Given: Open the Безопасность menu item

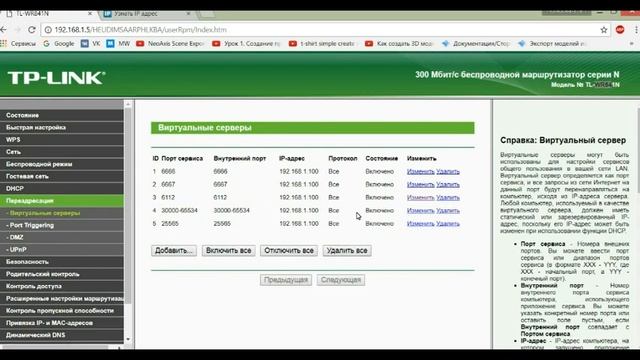Looking at the screenshot, I should 62,262.
